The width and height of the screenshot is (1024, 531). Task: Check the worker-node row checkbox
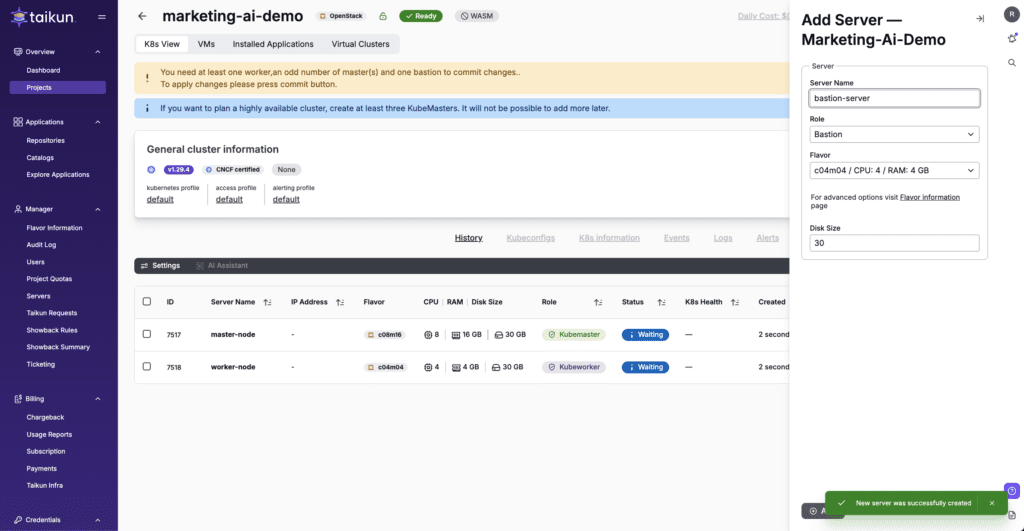(x=147, y=367)
